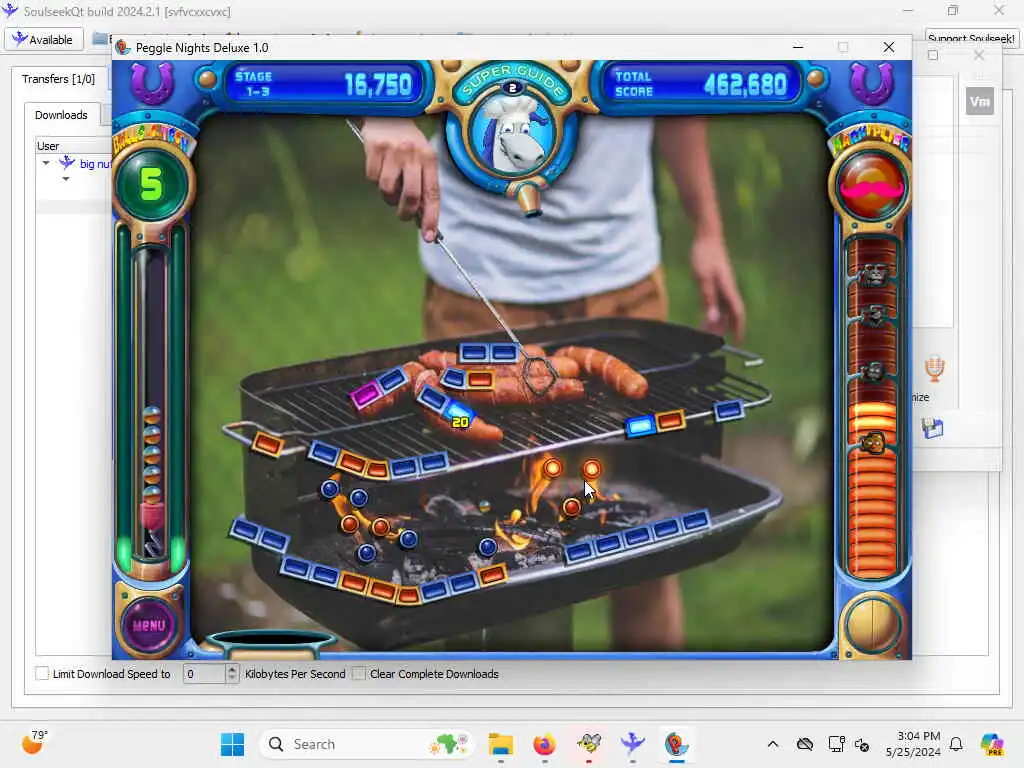1024x768 pixels.
Task: Open the weather widget showing 79°
Action: point(35,742)
